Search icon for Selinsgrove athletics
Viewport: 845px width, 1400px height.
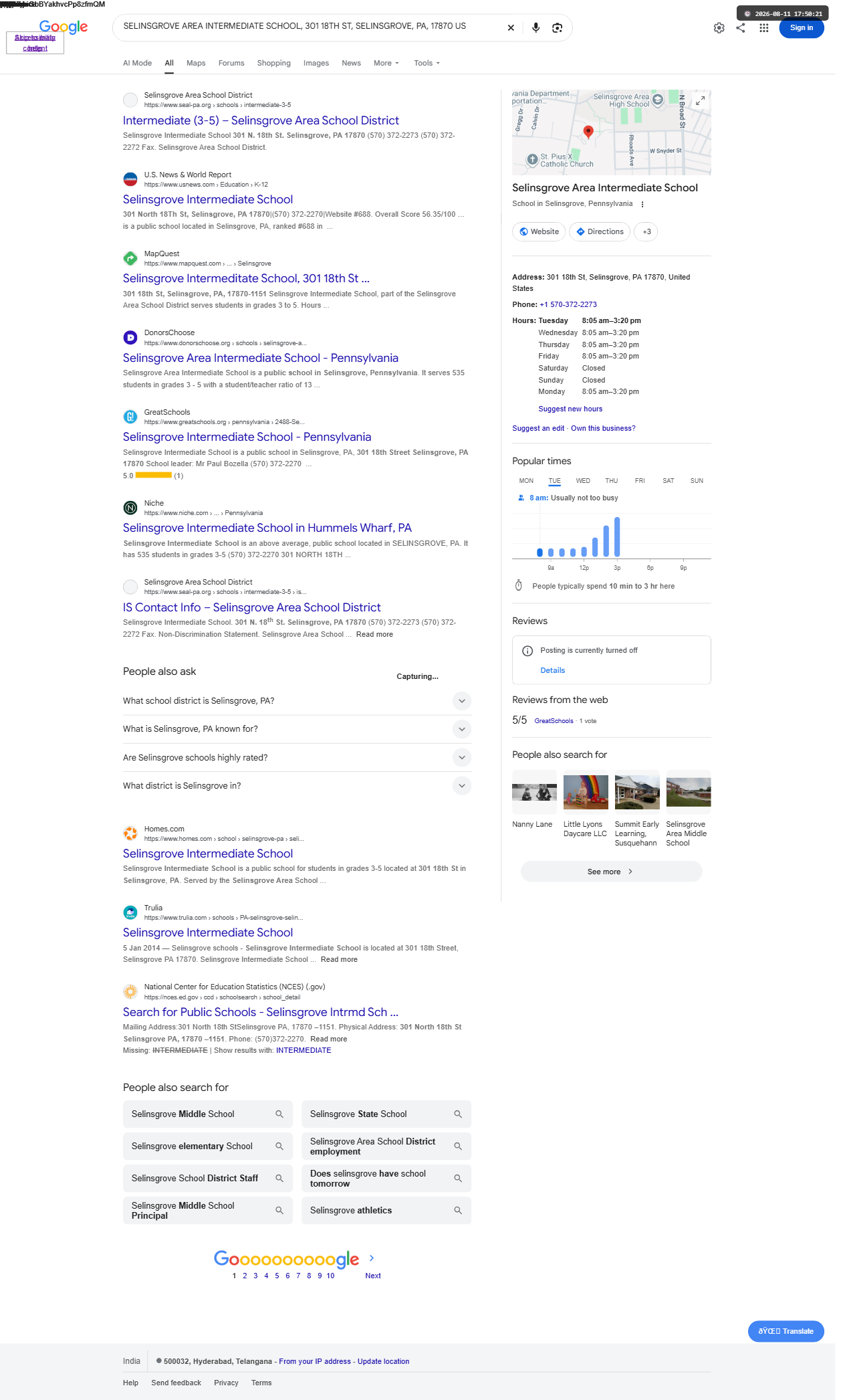(458, 1211)
